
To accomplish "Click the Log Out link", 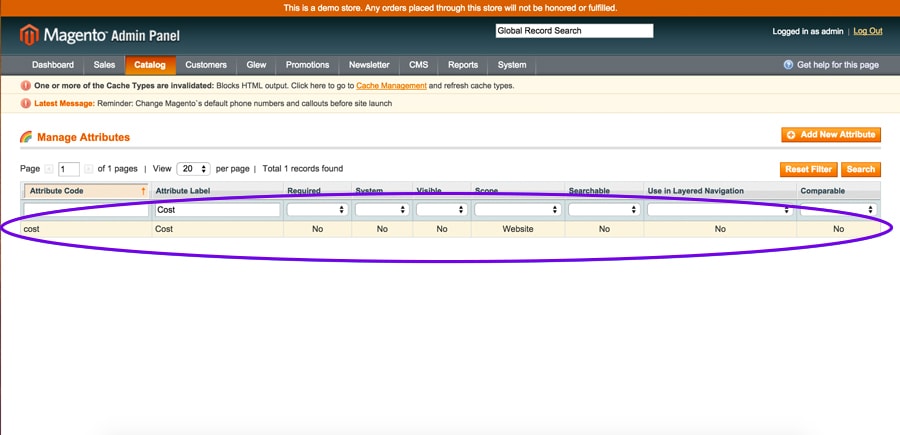I will (x=868, y=32).
